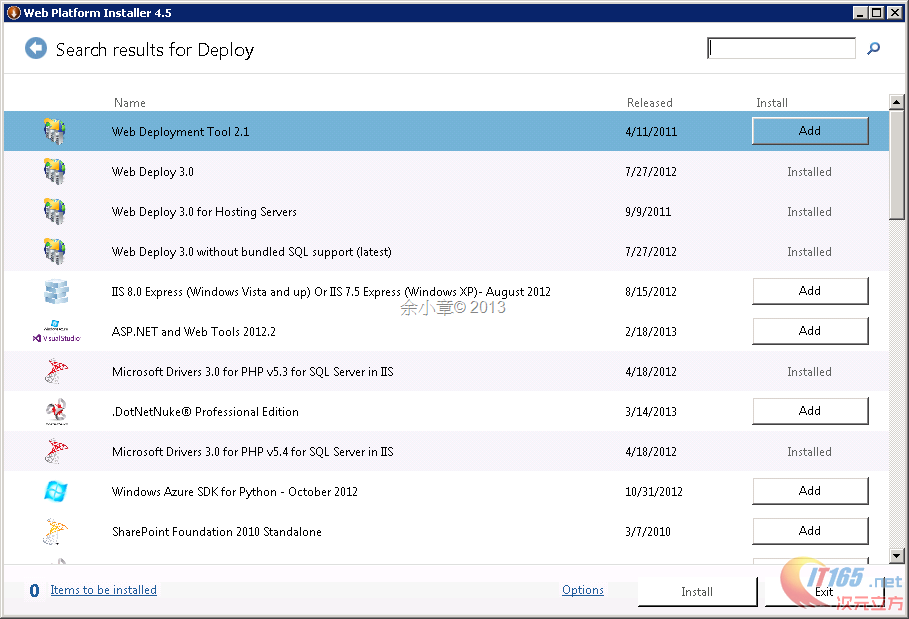Select the Web Deploy 3.0 row text
Screen dimensions: 909x619
[x=152, y=172]
